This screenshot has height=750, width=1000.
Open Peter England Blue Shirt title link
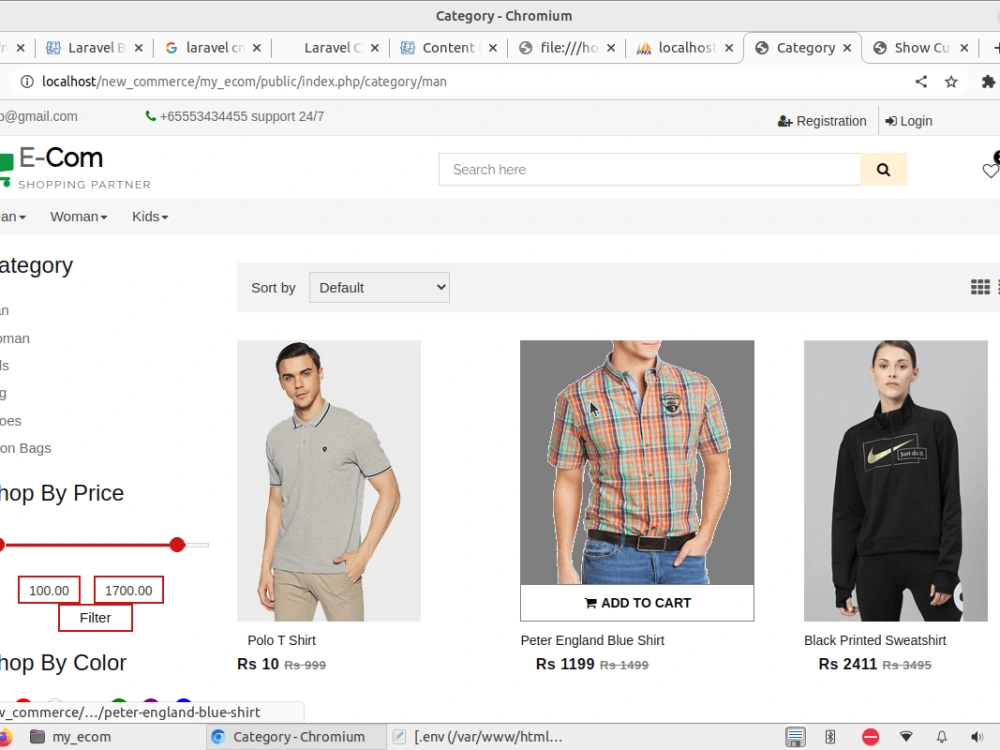592,640
